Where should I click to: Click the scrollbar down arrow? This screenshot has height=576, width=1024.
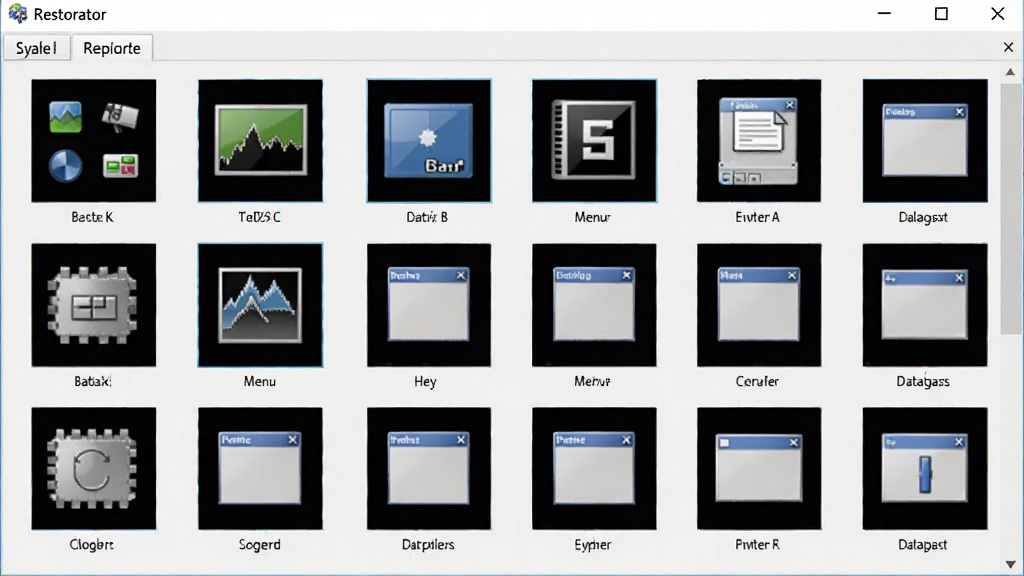[1010, 564]
